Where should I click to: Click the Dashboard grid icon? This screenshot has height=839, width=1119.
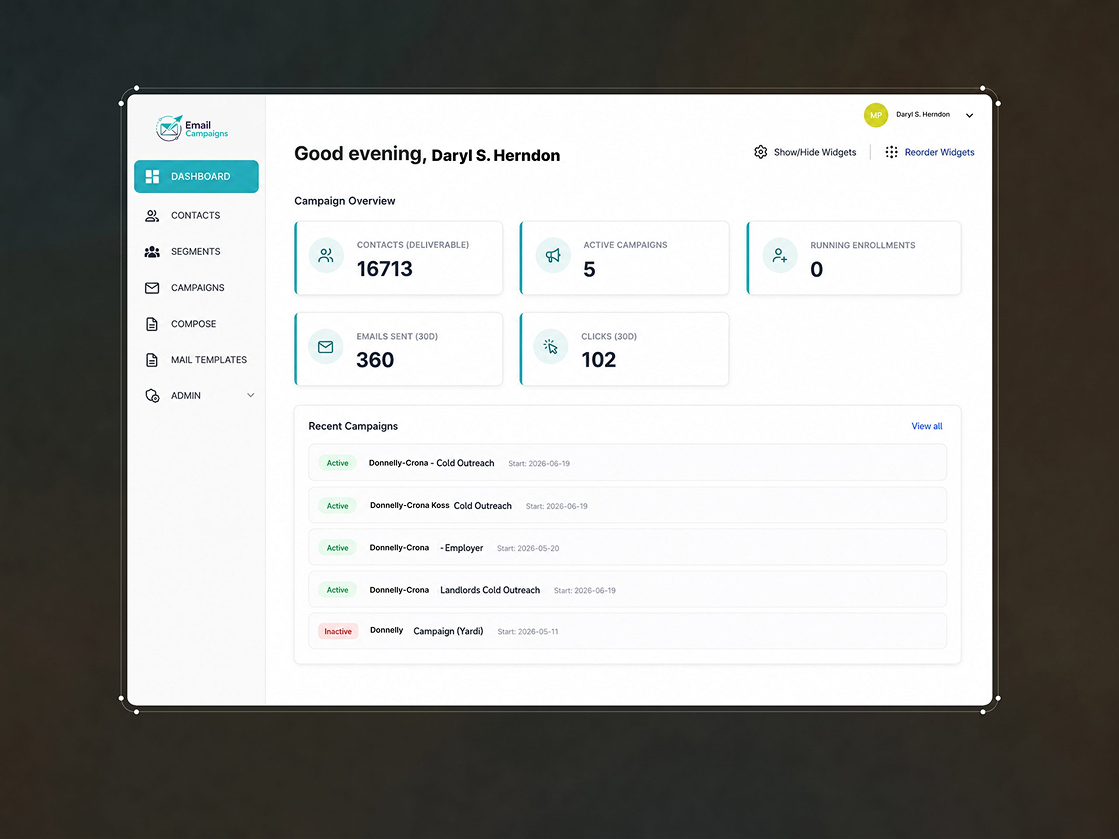[152, 176]
